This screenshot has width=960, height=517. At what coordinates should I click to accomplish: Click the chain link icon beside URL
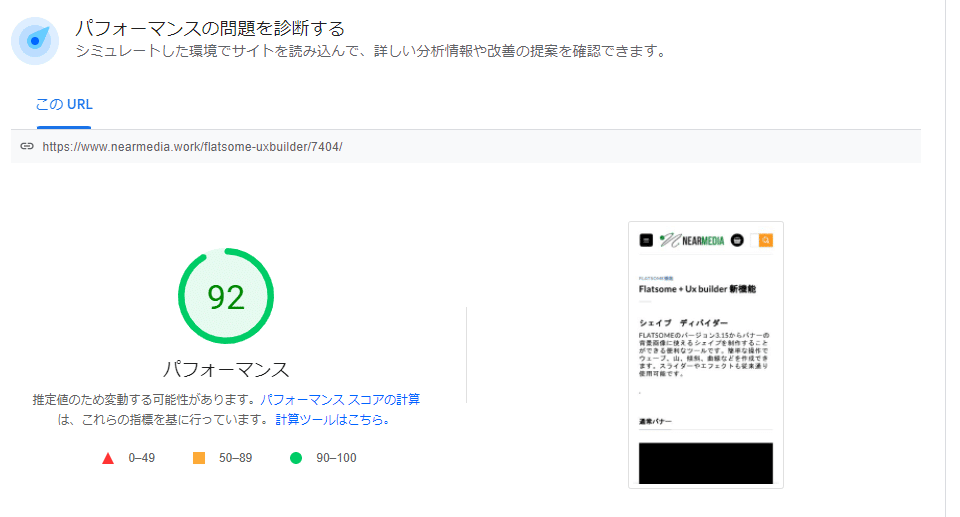point(27,146)
